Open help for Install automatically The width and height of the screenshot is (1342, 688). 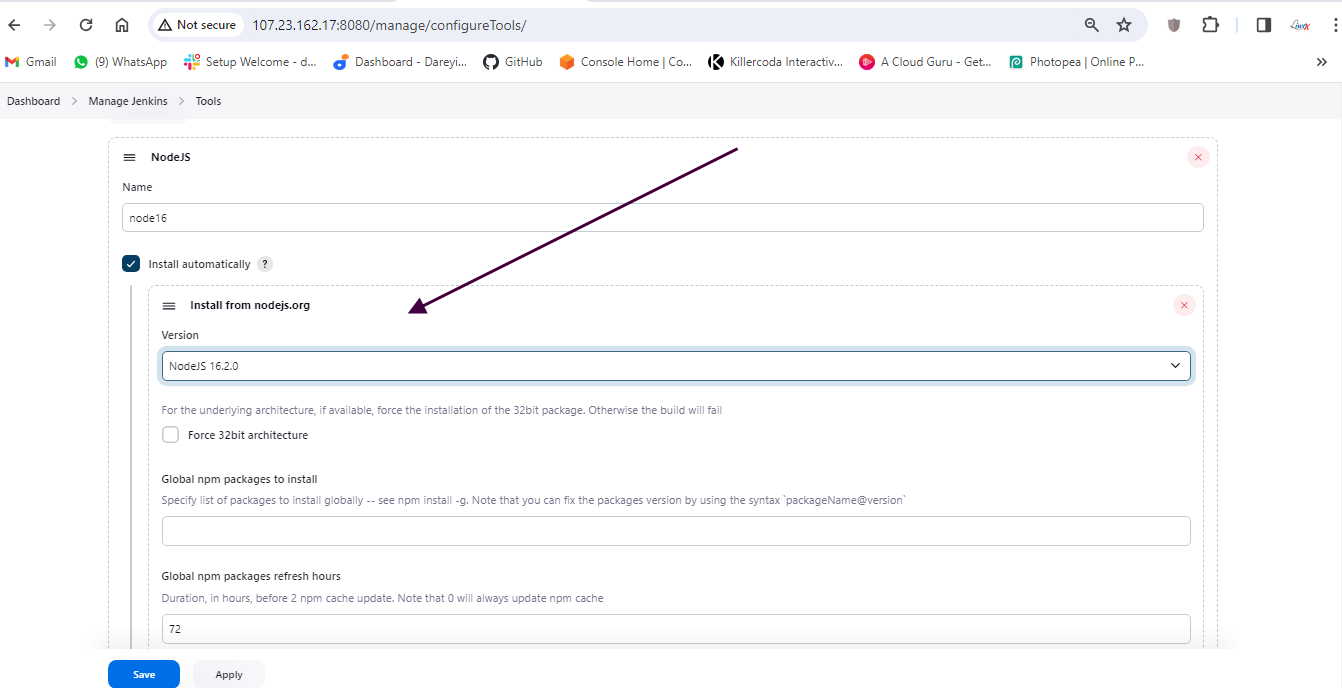(264, 264)
